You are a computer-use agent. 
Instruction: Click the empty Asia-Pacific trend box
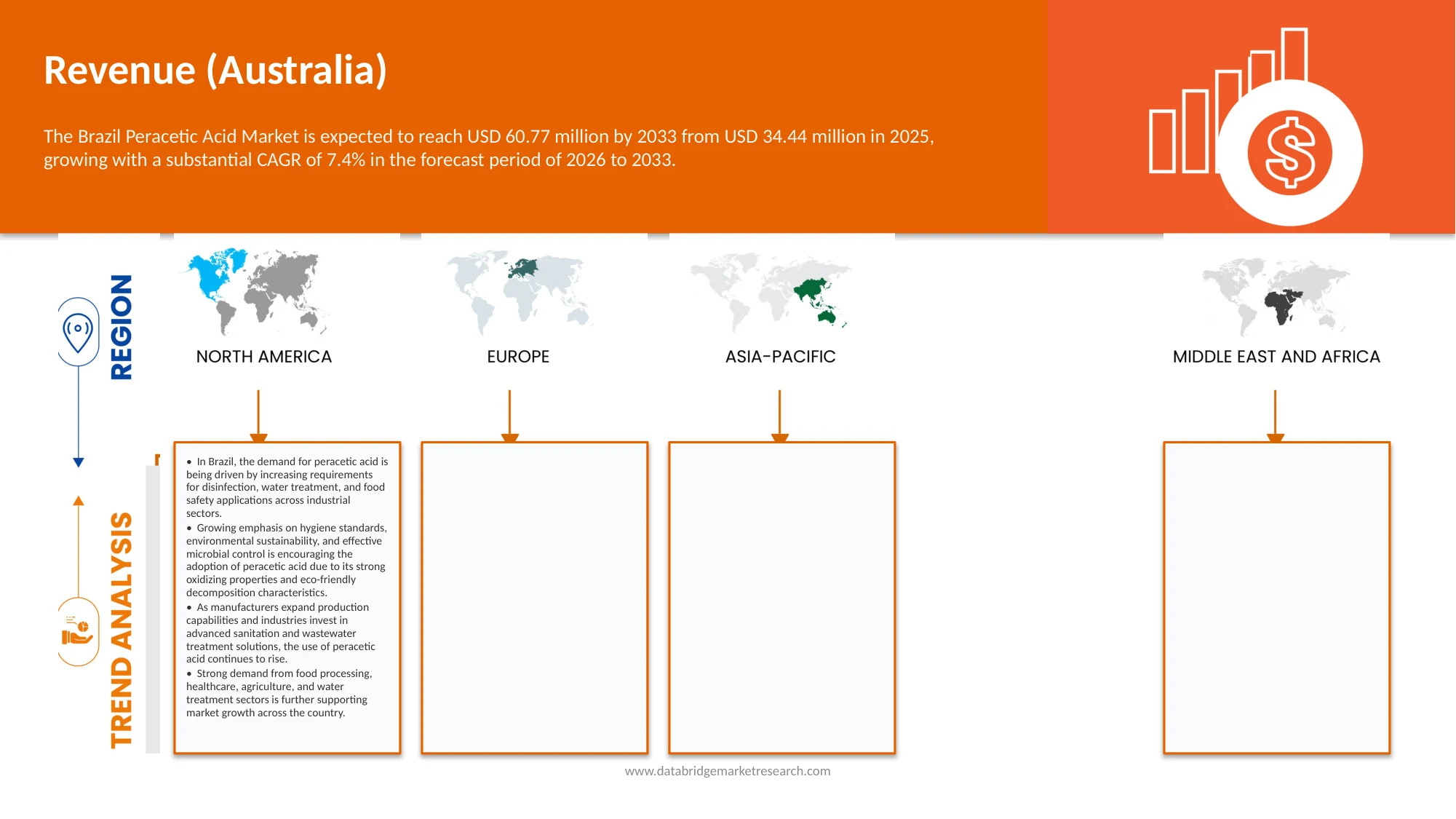[x=782, y=598]
